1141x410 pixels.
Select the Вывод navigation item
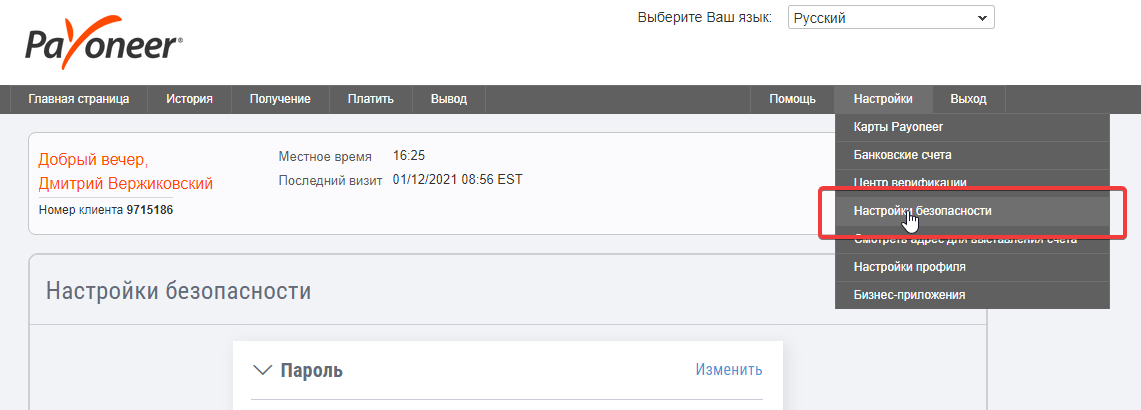click(x=449, y=99)
